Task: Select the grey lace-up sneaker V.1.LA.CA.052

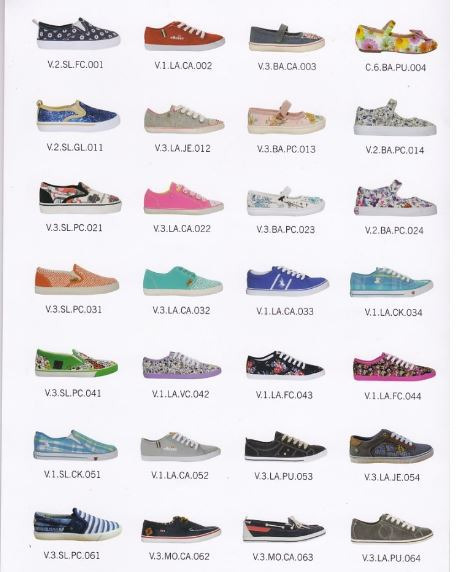Action: pyautogui.click(x=181, y=447)
